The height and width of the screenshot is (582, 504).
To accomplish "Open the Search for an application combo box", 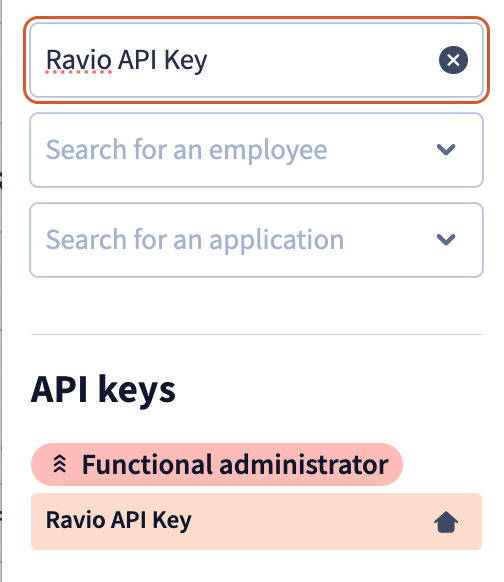I will [256, 240].
